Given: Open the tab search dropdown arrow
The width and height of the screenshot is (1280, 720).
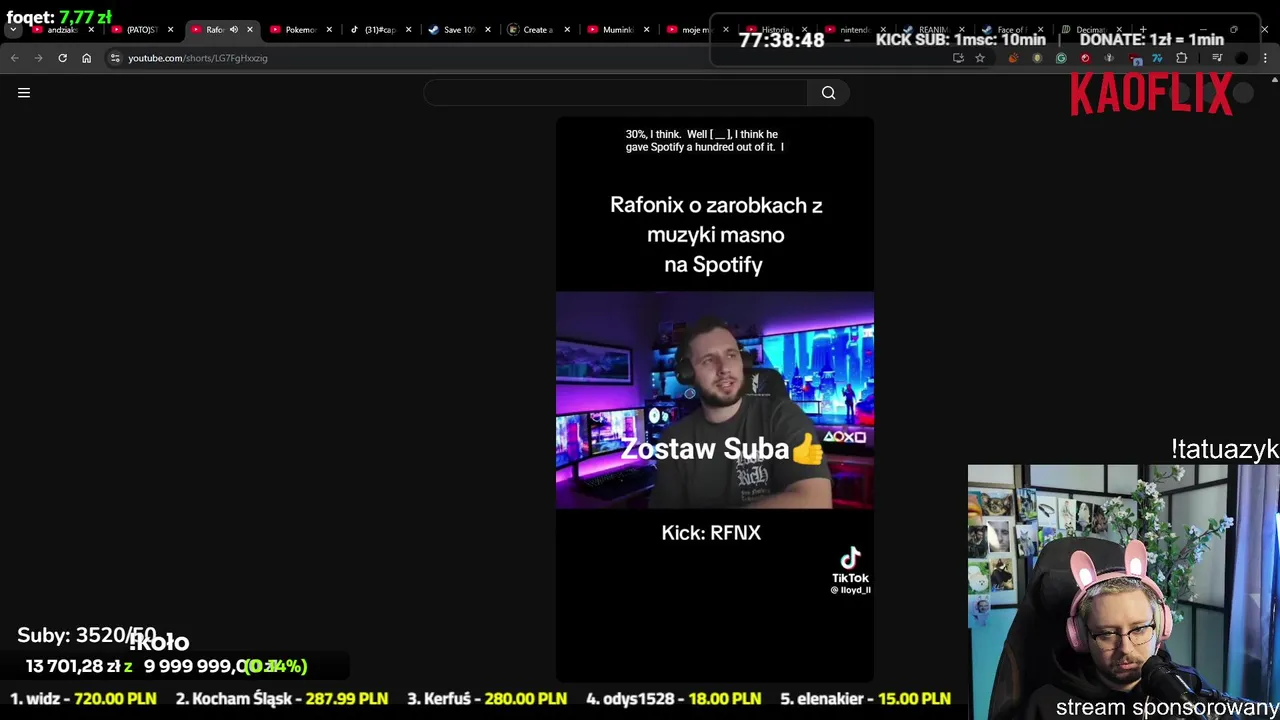Looking at the screenshot, I should (13, 30).
